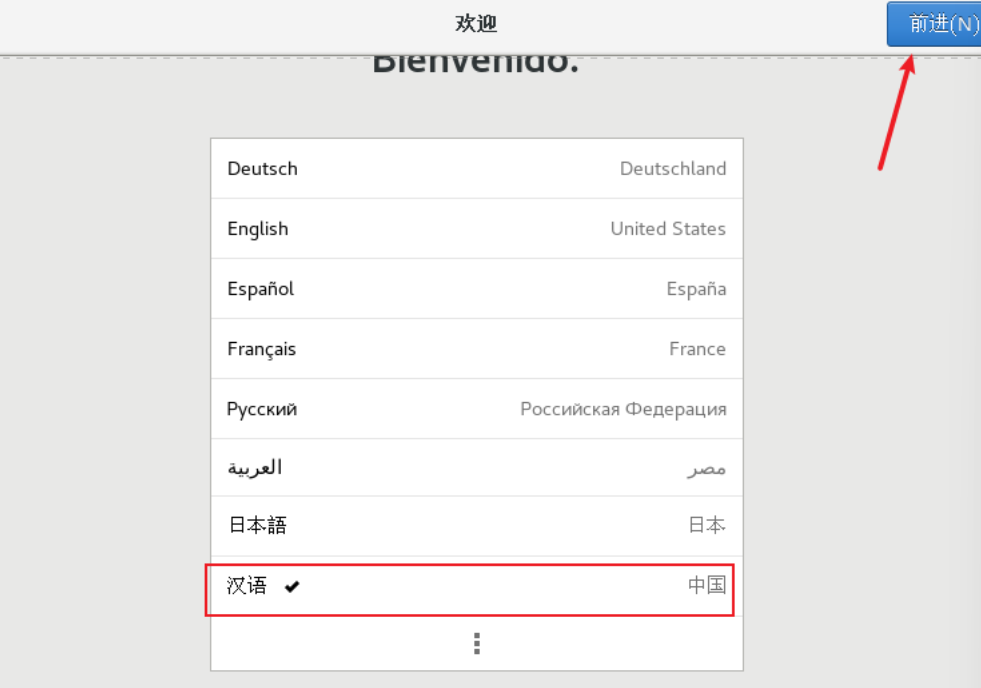
Task: Choose the Arabic العربية language row
Action: click(x=477, y=468)
